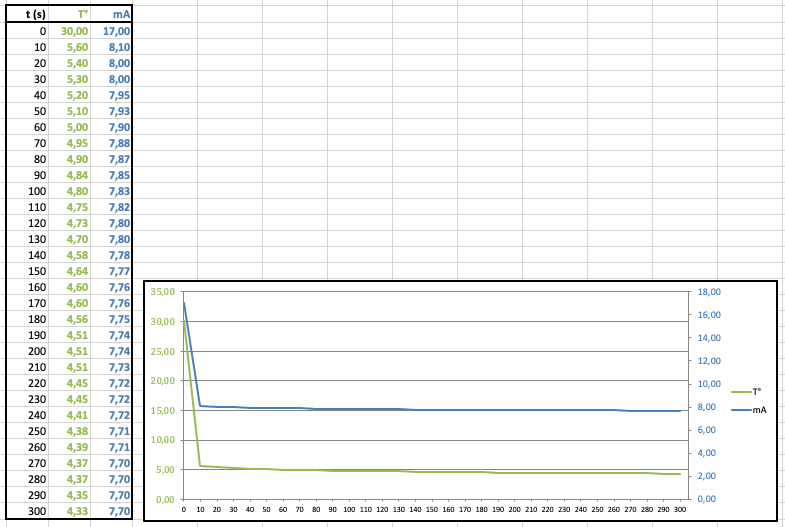This screenshot has width=785, height=527.
Task: Select left axis label 35,00 on chart
Action: coord(163,292)
